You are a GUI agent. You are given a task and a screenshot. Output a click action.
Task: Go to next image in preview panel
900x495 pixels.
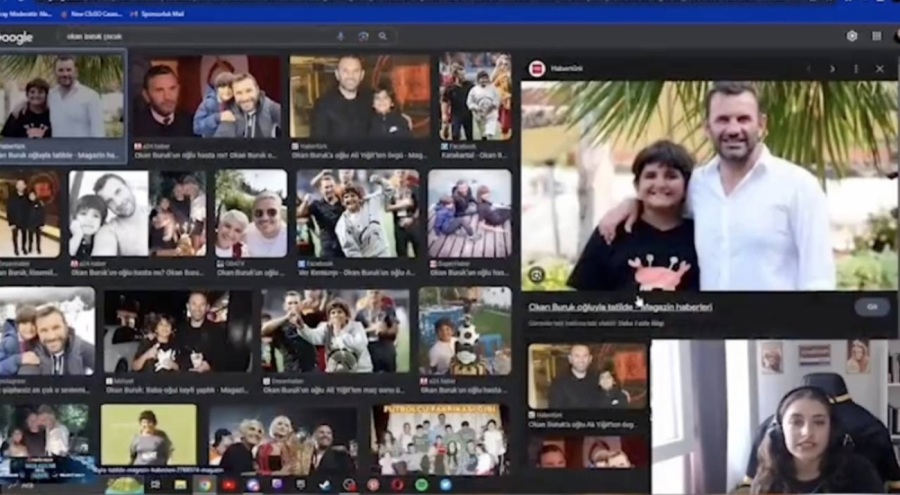[x=832, y=69]
